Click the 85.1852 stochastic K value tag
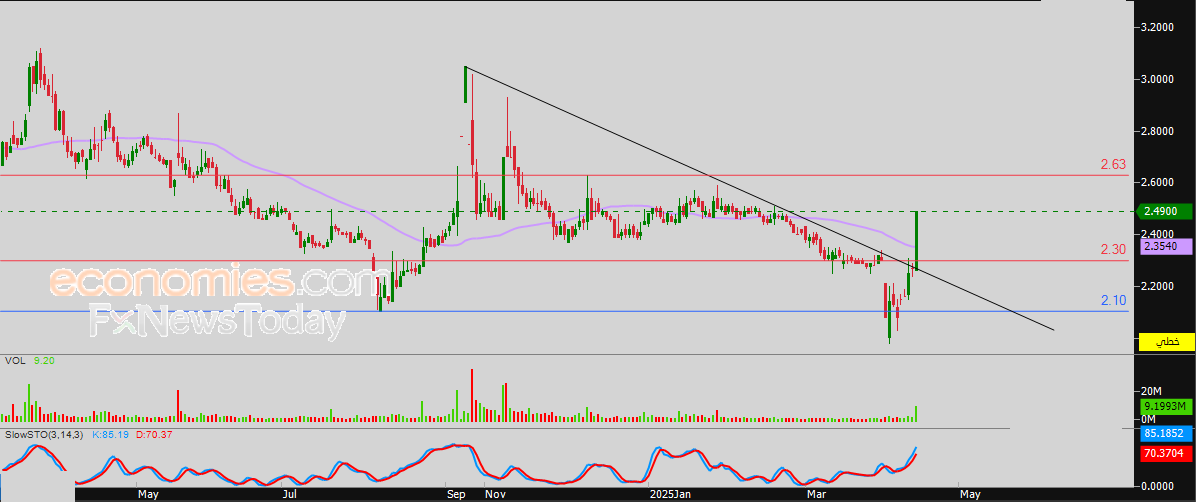Viewport: 1196px width, 502px height. pos(1166,434)
